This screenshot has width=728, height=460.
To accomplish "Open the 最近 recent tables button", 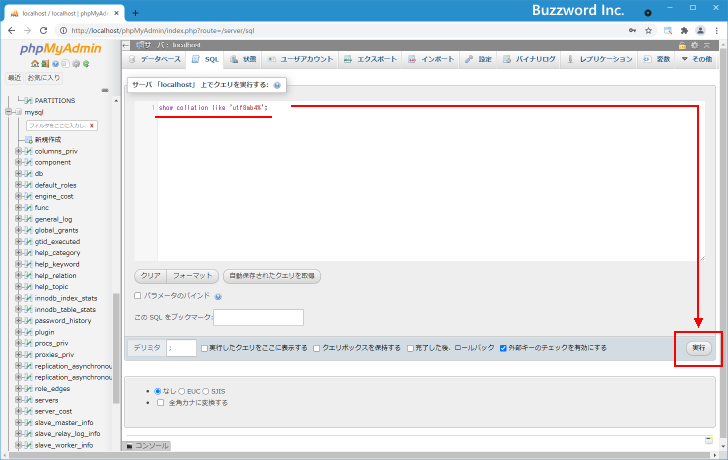I will [x=14, y=78].
